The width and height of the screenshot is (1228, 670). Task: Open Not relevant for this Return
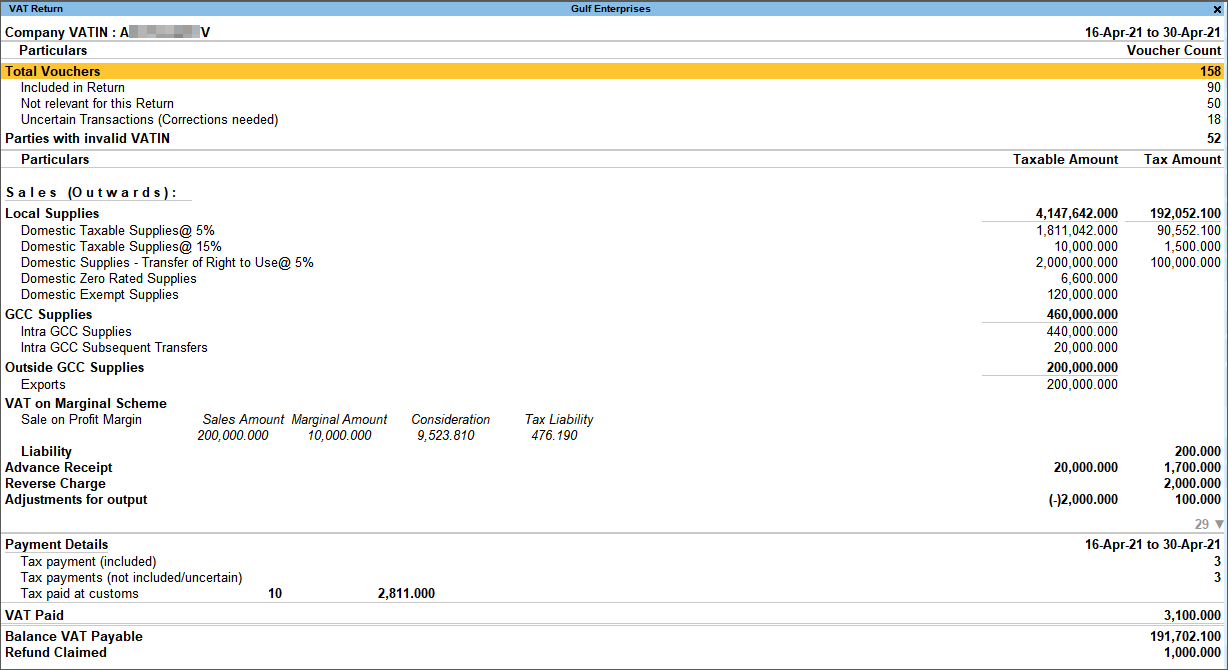pos(97,104)
